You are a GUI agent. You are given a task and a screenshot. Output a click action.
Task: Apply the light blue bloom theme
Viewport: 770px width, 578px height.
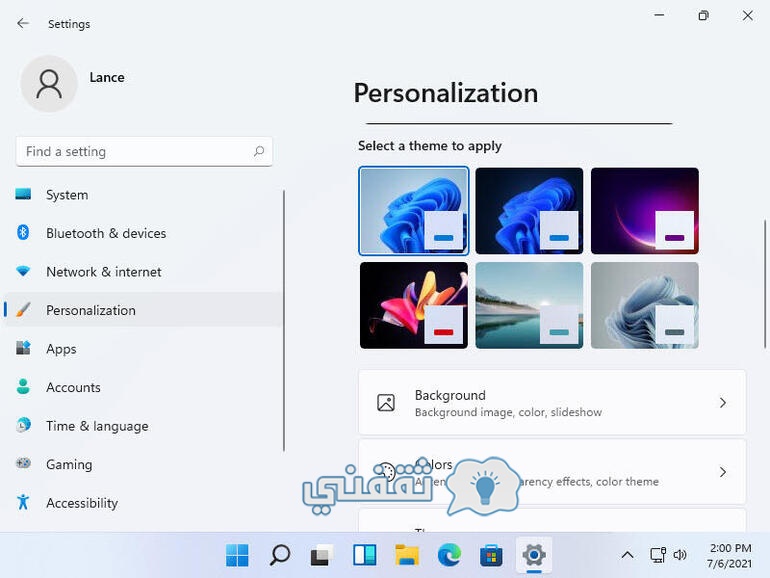coord(413,211)
